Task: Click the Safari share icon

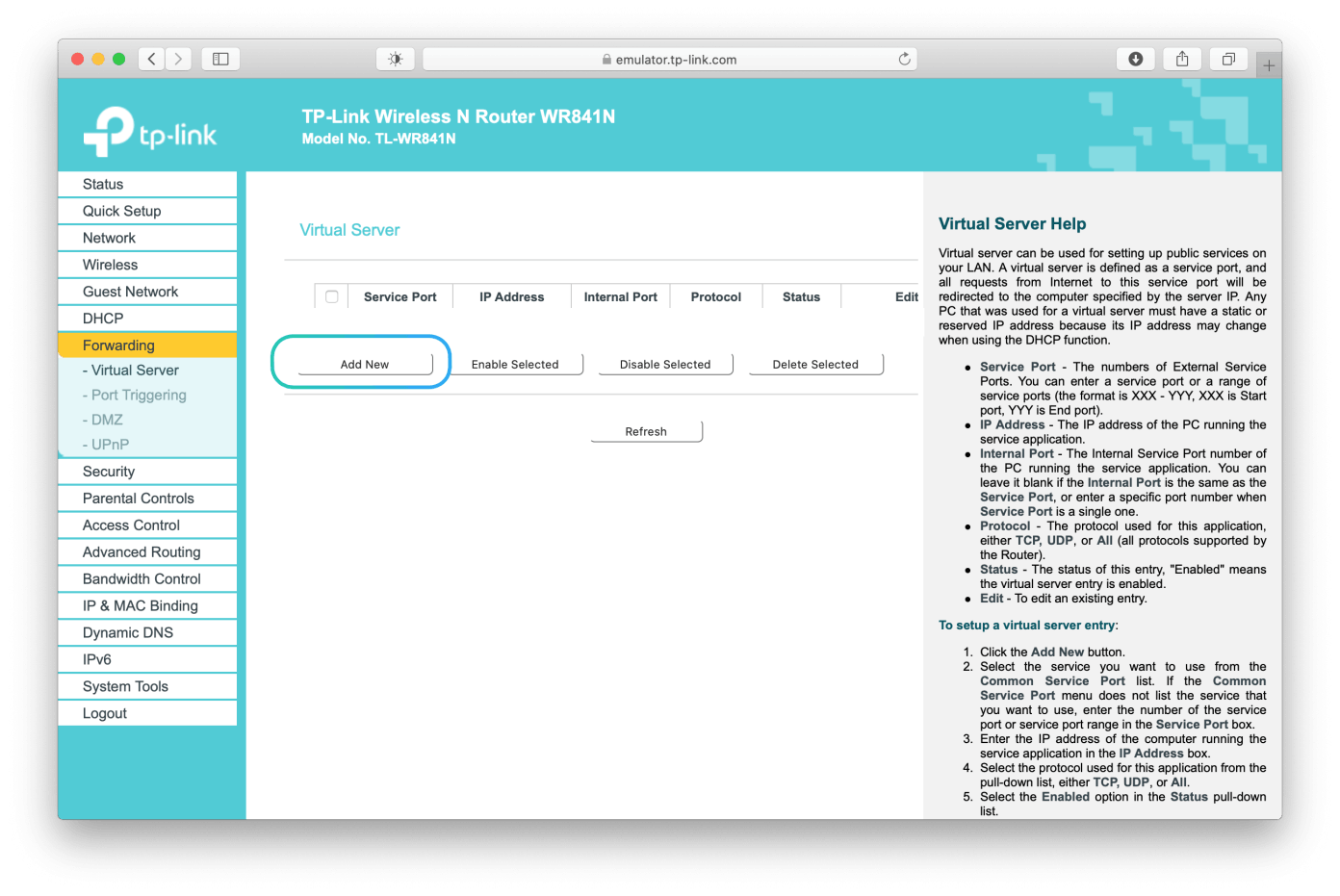Action: (1182, 59)
